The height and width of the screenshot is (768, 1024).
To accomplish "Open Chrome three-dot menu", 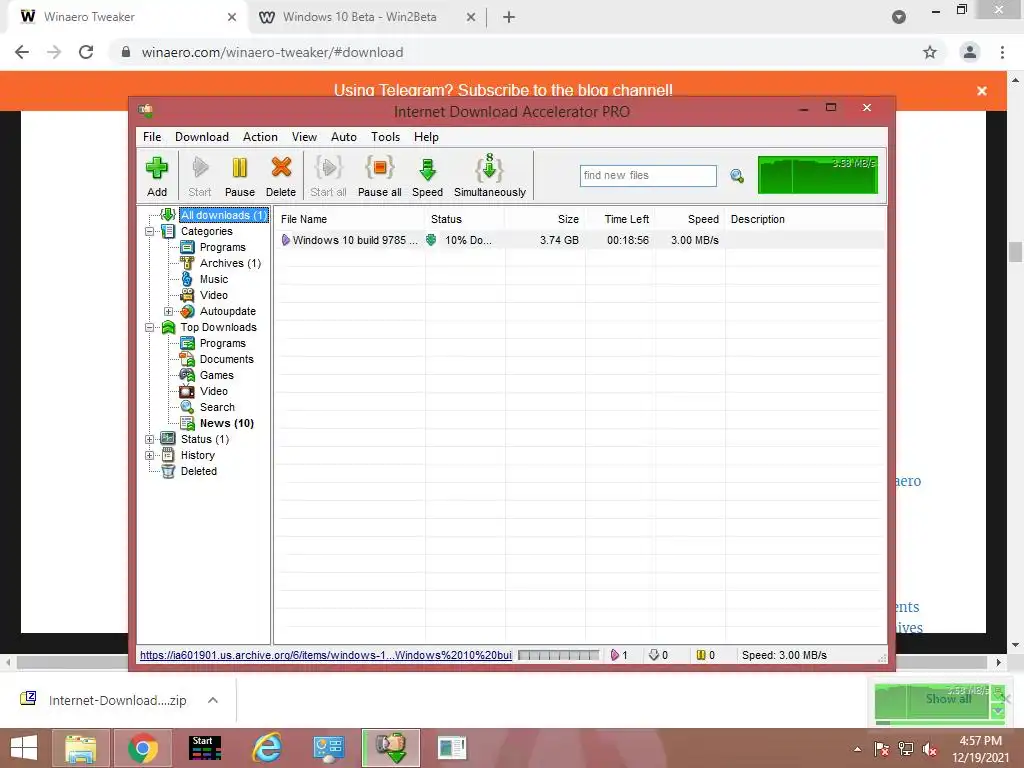I will [x=1002, y=52].
